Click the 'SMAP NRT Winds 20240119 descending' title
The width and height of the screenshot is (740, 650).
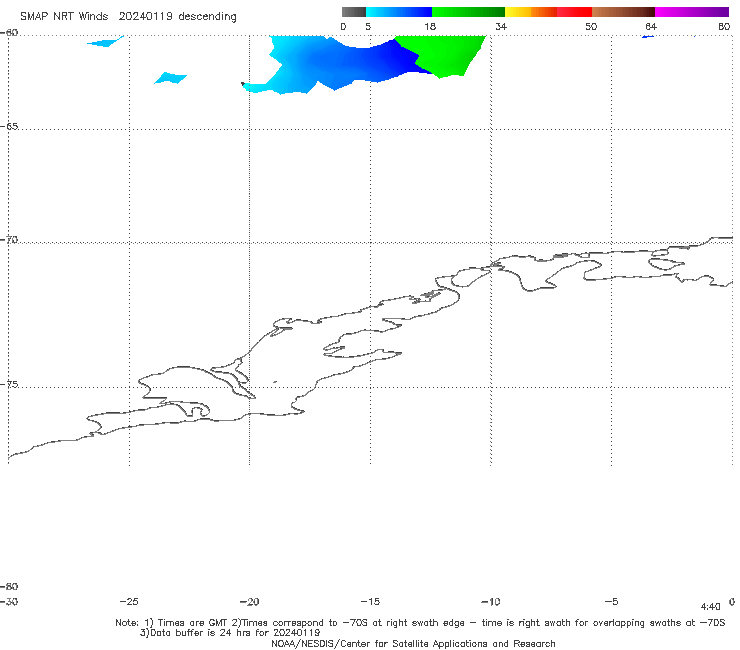[128, 17]
